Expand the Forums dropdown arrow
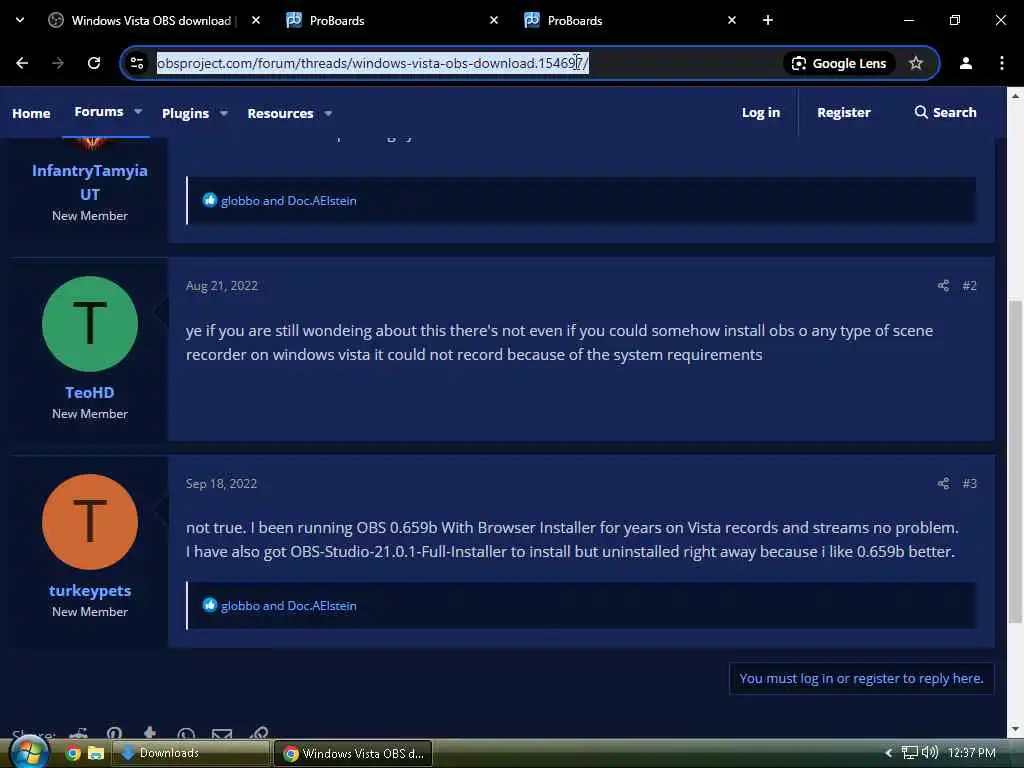1024x768 pixels. 138,112
